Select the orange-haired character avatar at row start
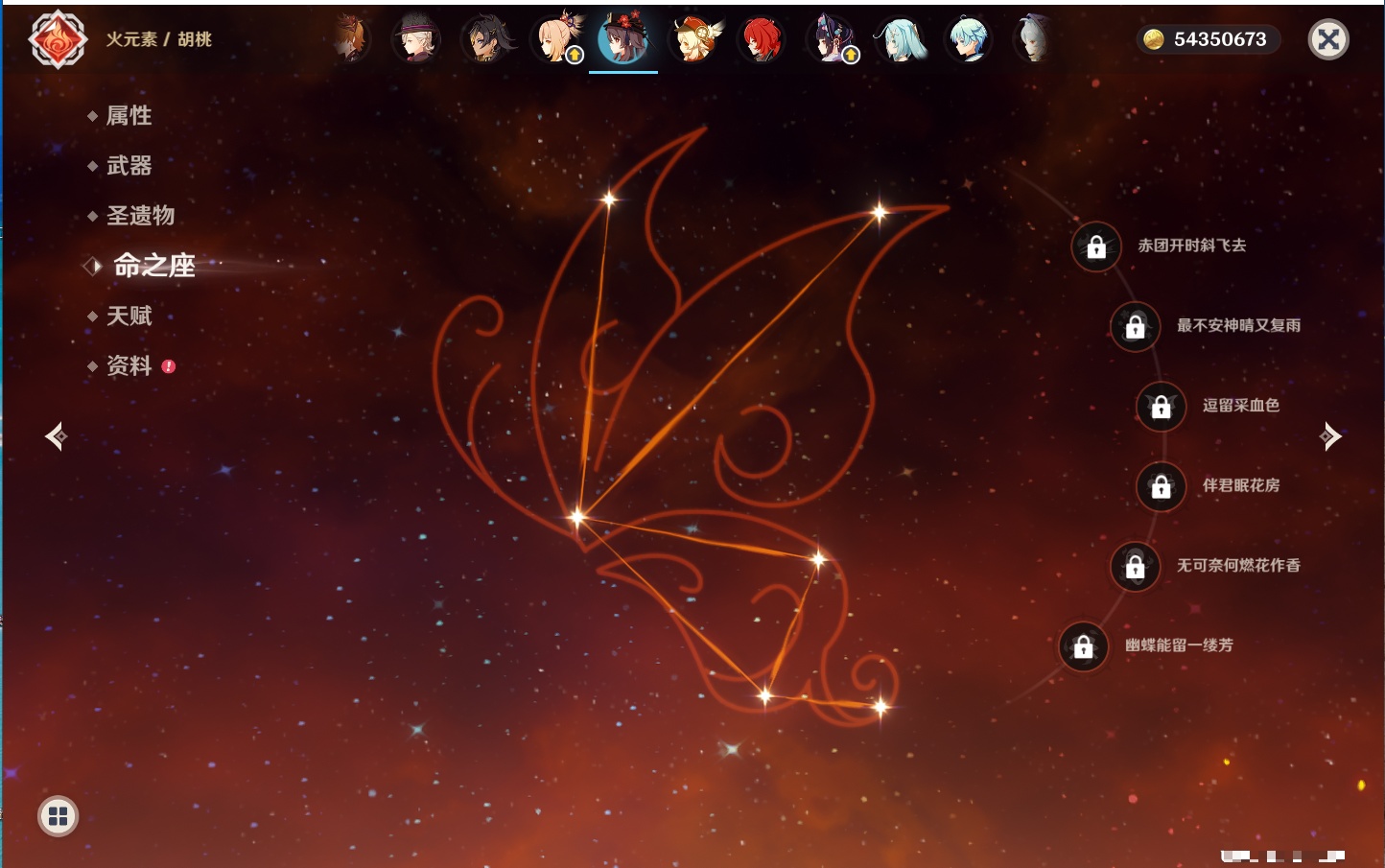The height and width of the screenshot is (868, 1385). [x=351, y=39]
